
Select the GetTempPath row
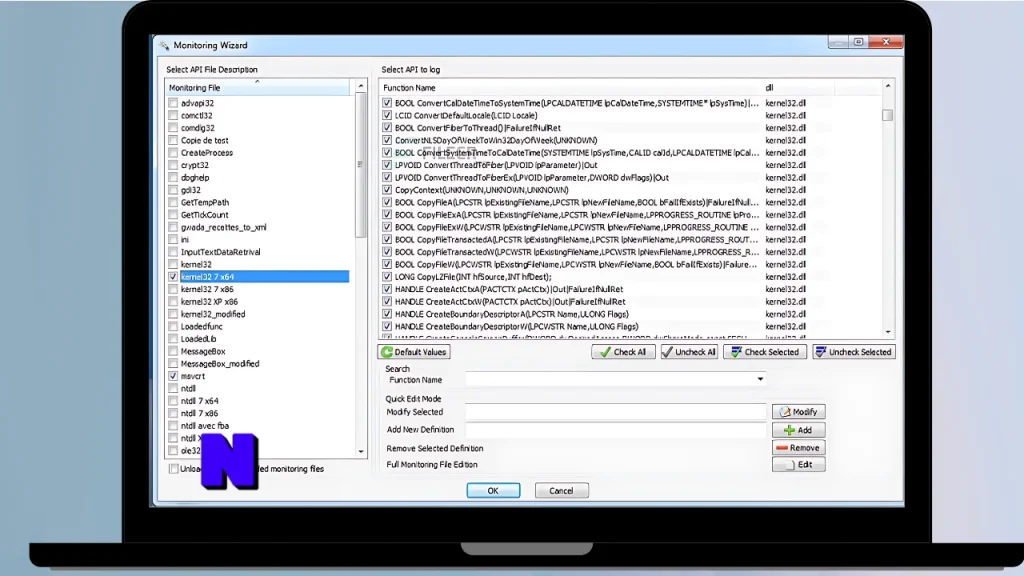[258, 202]
